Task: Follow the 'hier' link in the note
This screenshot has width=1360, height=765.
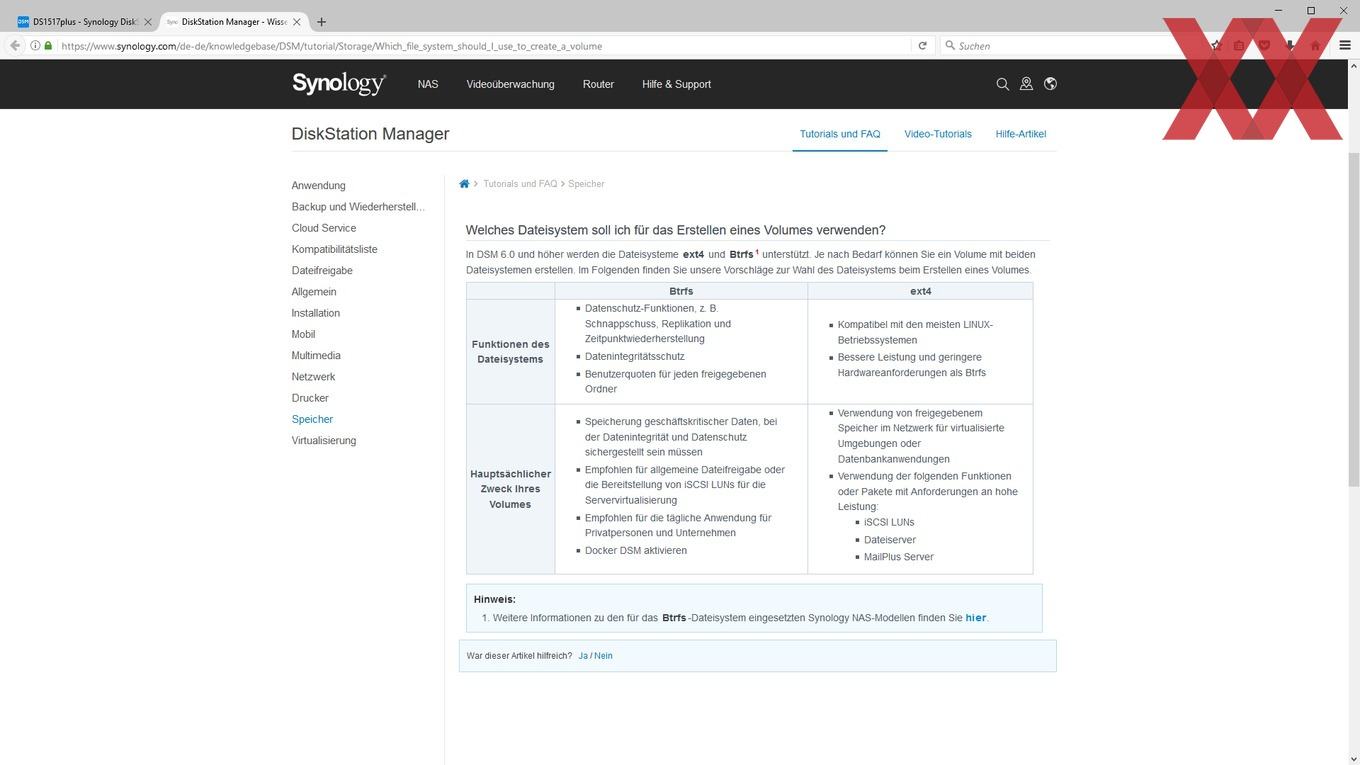Action: tap(976, 618)
